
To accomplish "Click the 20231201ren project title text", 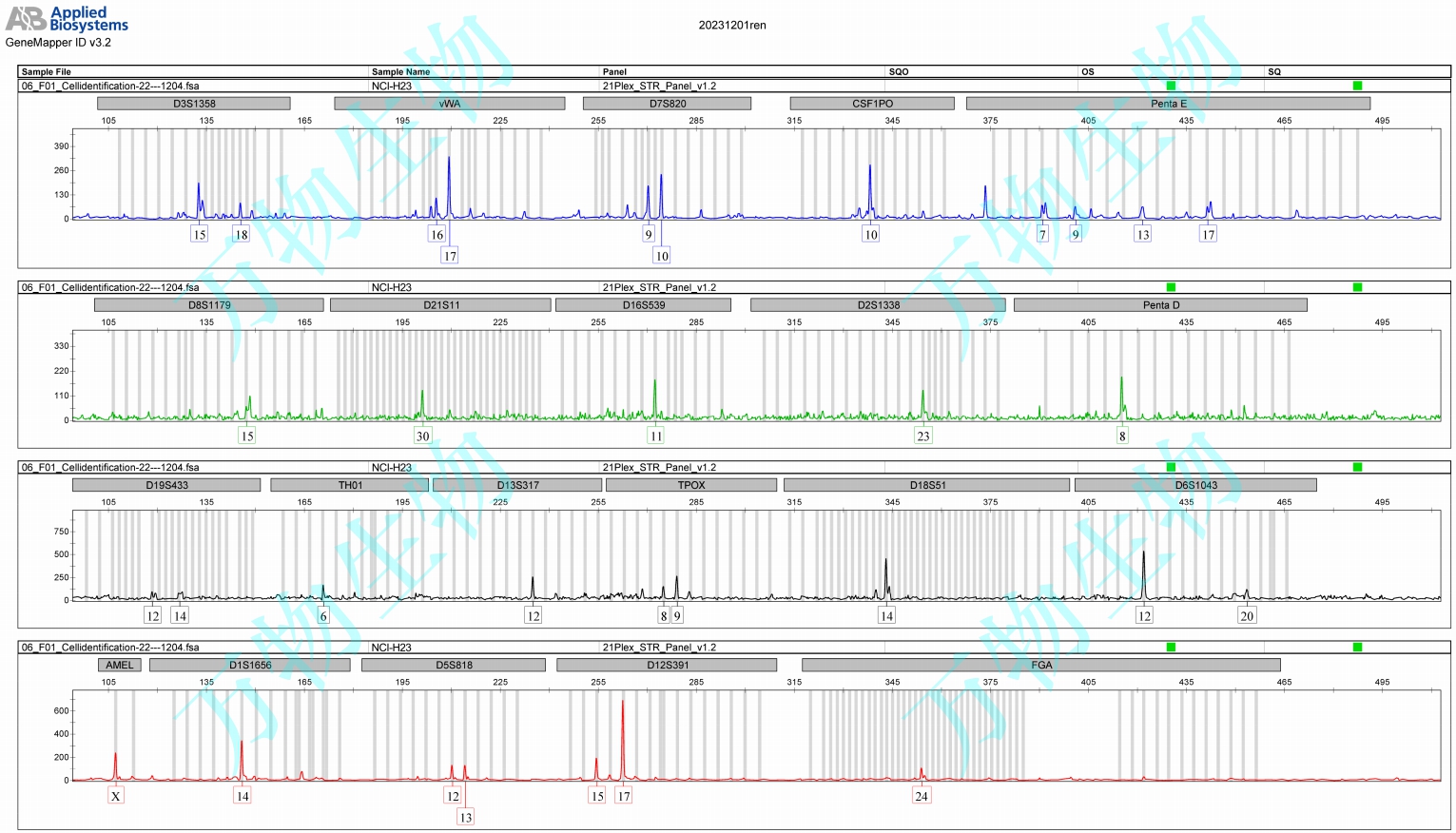I will tap(731, 26).
